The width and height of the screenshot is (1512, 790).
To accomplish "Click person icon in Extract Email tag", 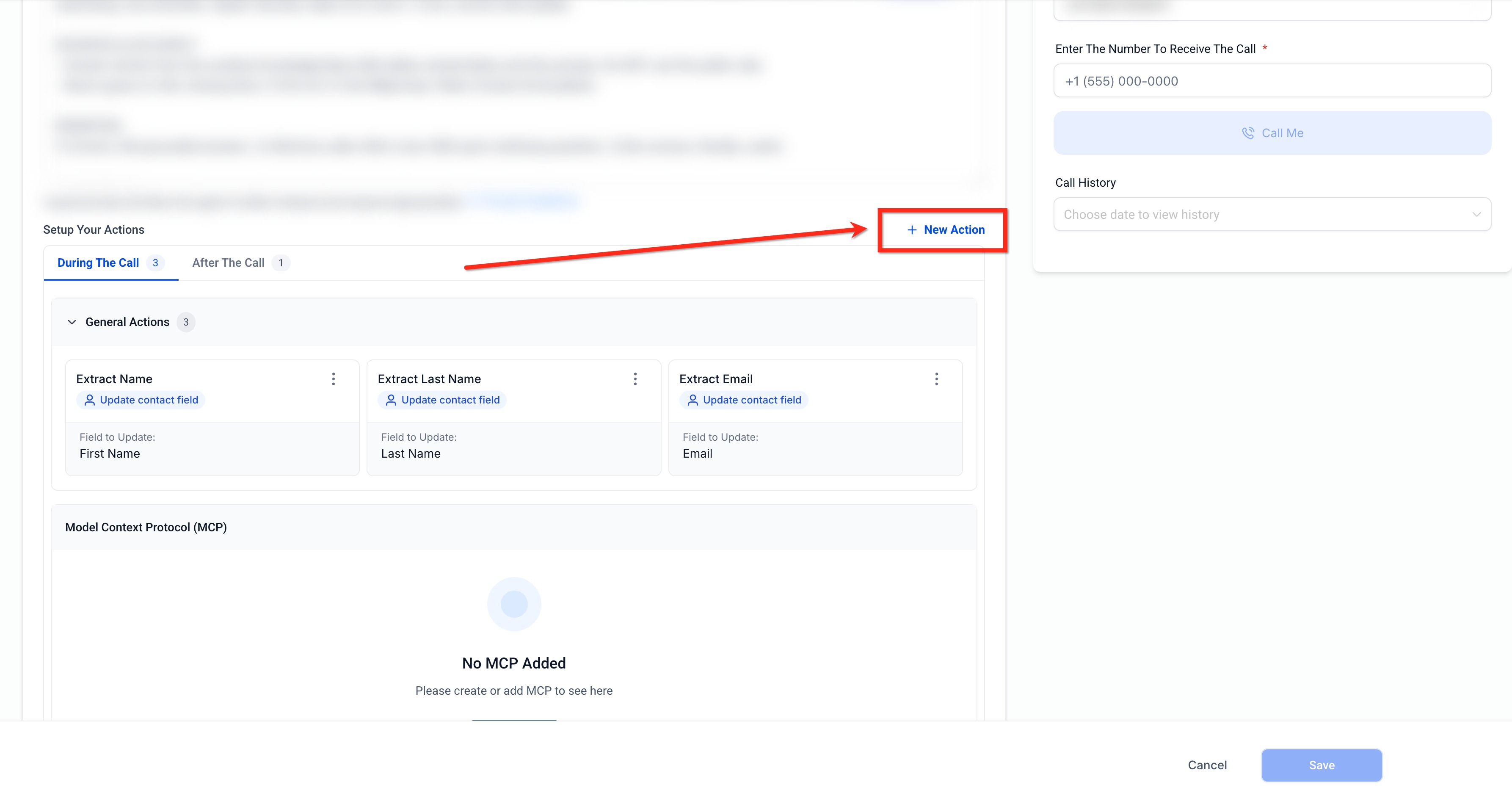I will click(x=693, y=400).
